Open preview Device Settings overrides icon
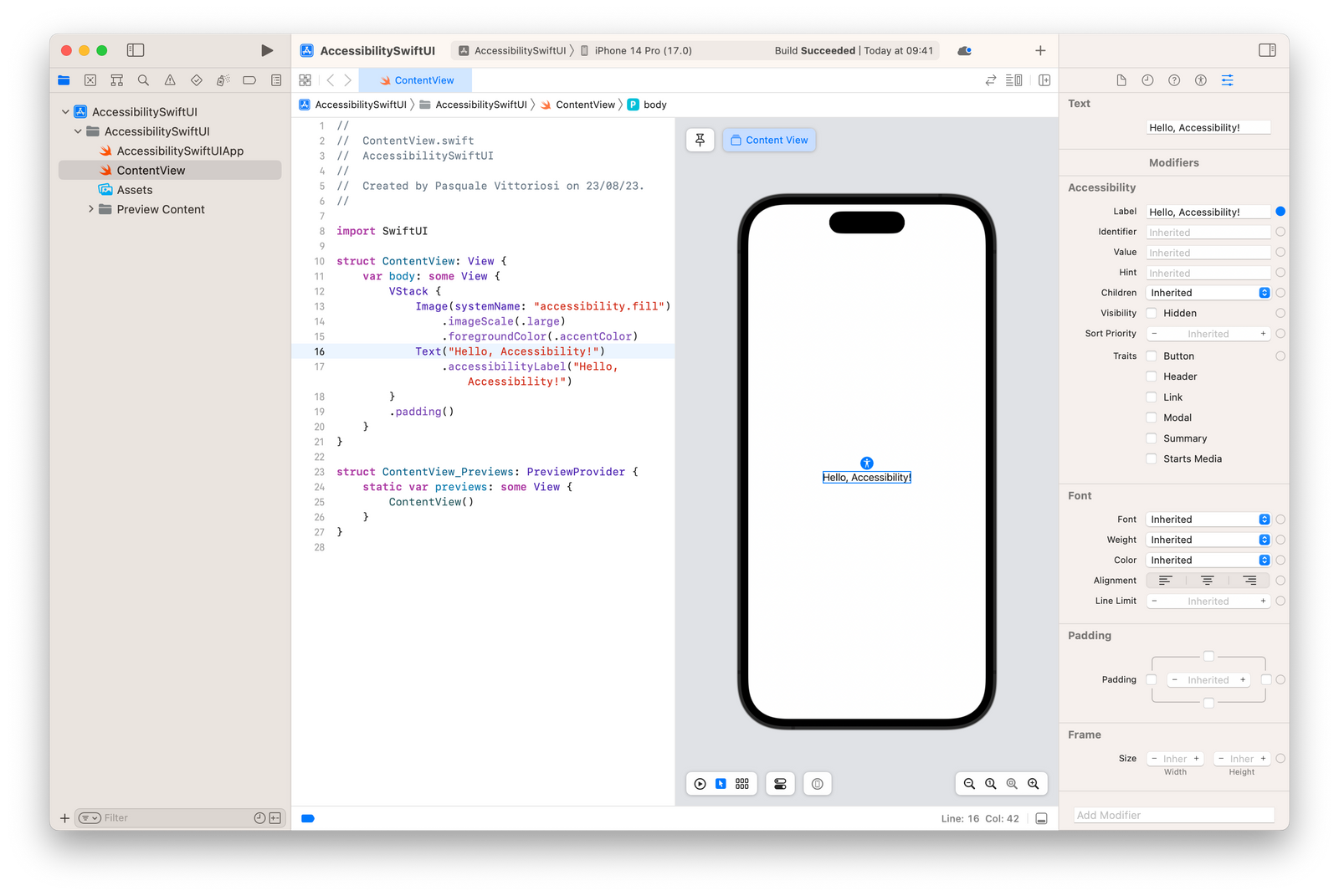Screen dimensions: 1339x896 (x=780, y=783)
